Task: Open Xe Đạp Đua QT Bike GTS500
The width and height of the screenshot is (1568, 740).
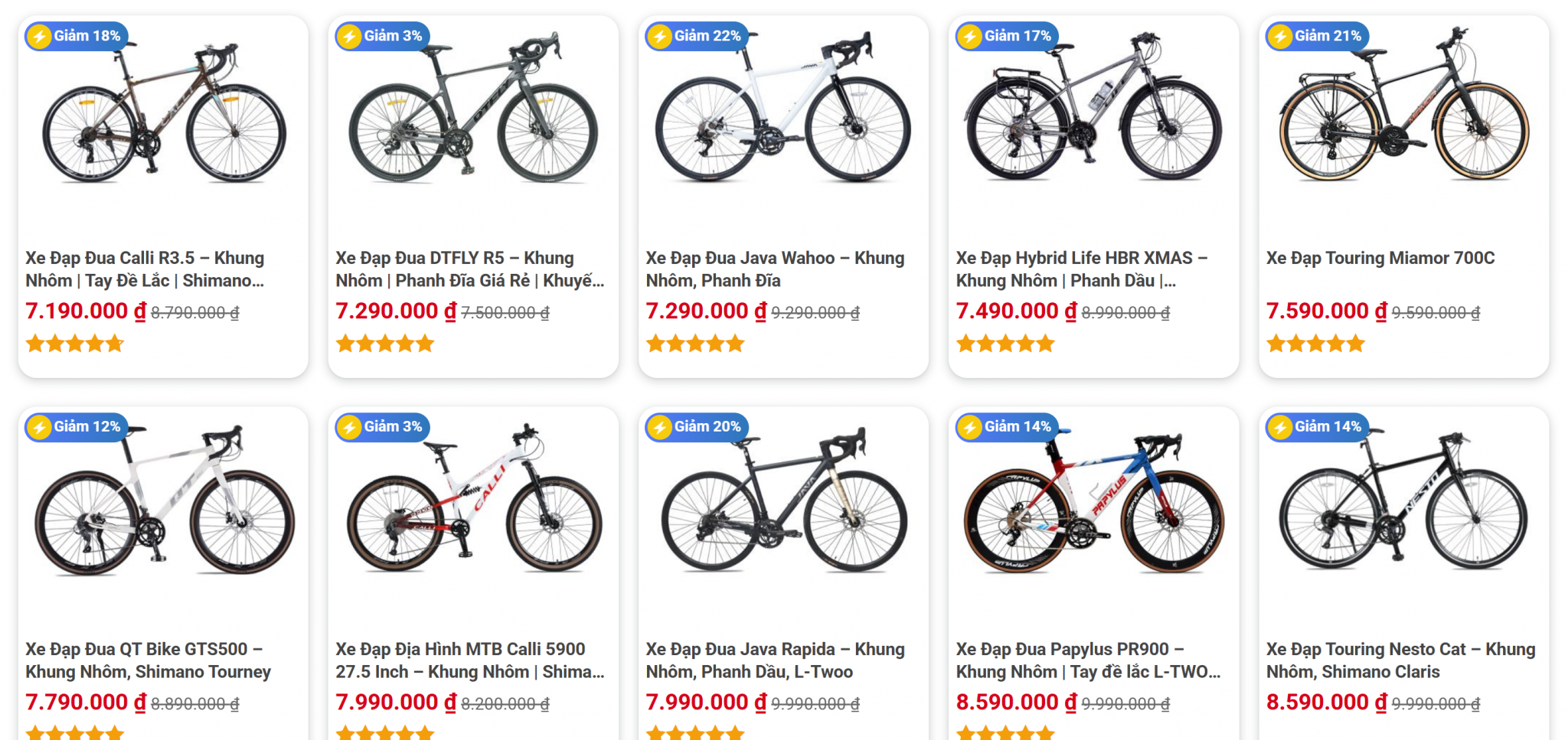Action: pyautogui.click(x=148, y=660)
